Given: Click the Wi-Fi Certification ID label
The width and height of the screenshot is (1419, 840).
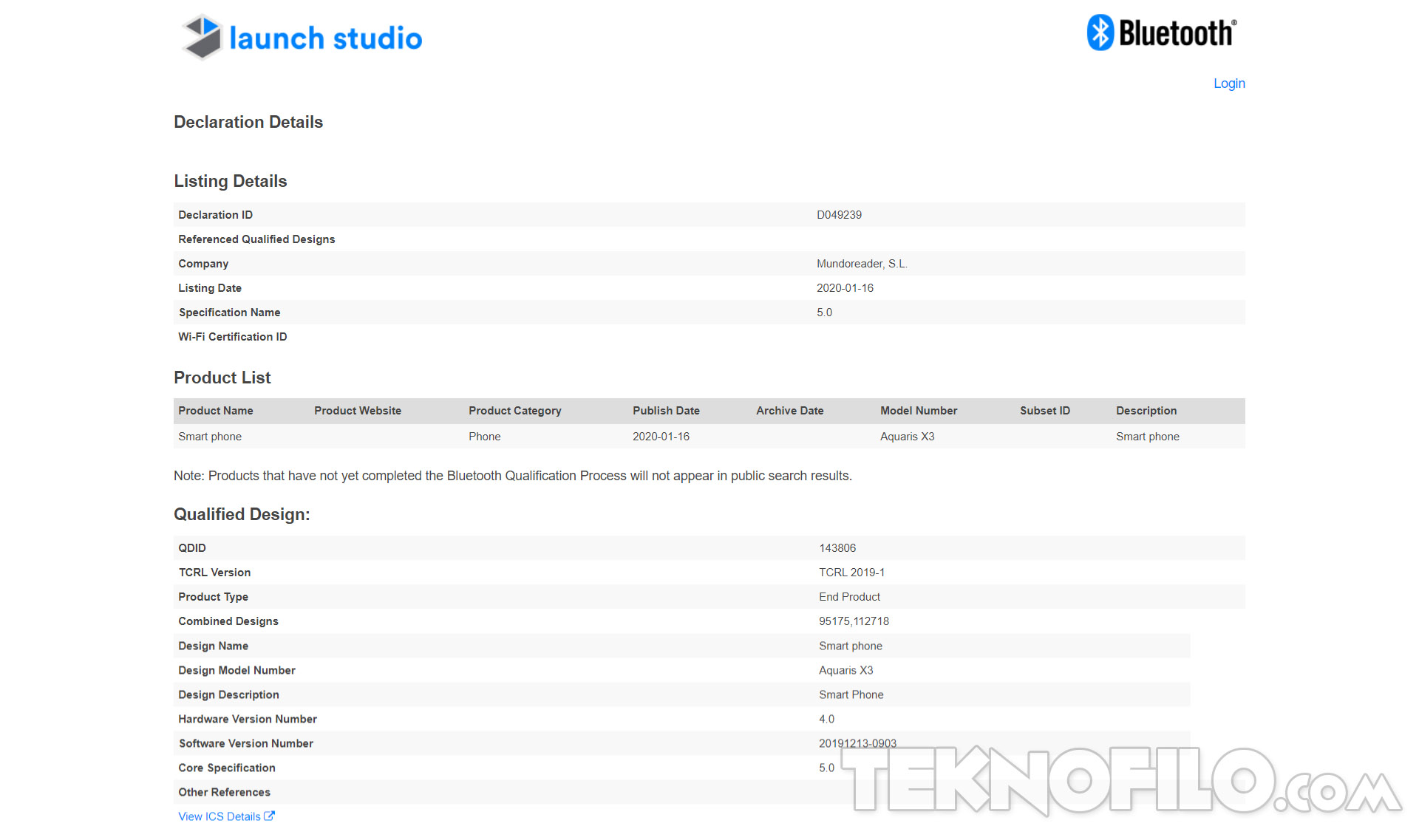Looking at the screenshot, I should pyautogui.click(x=233, y=337).
